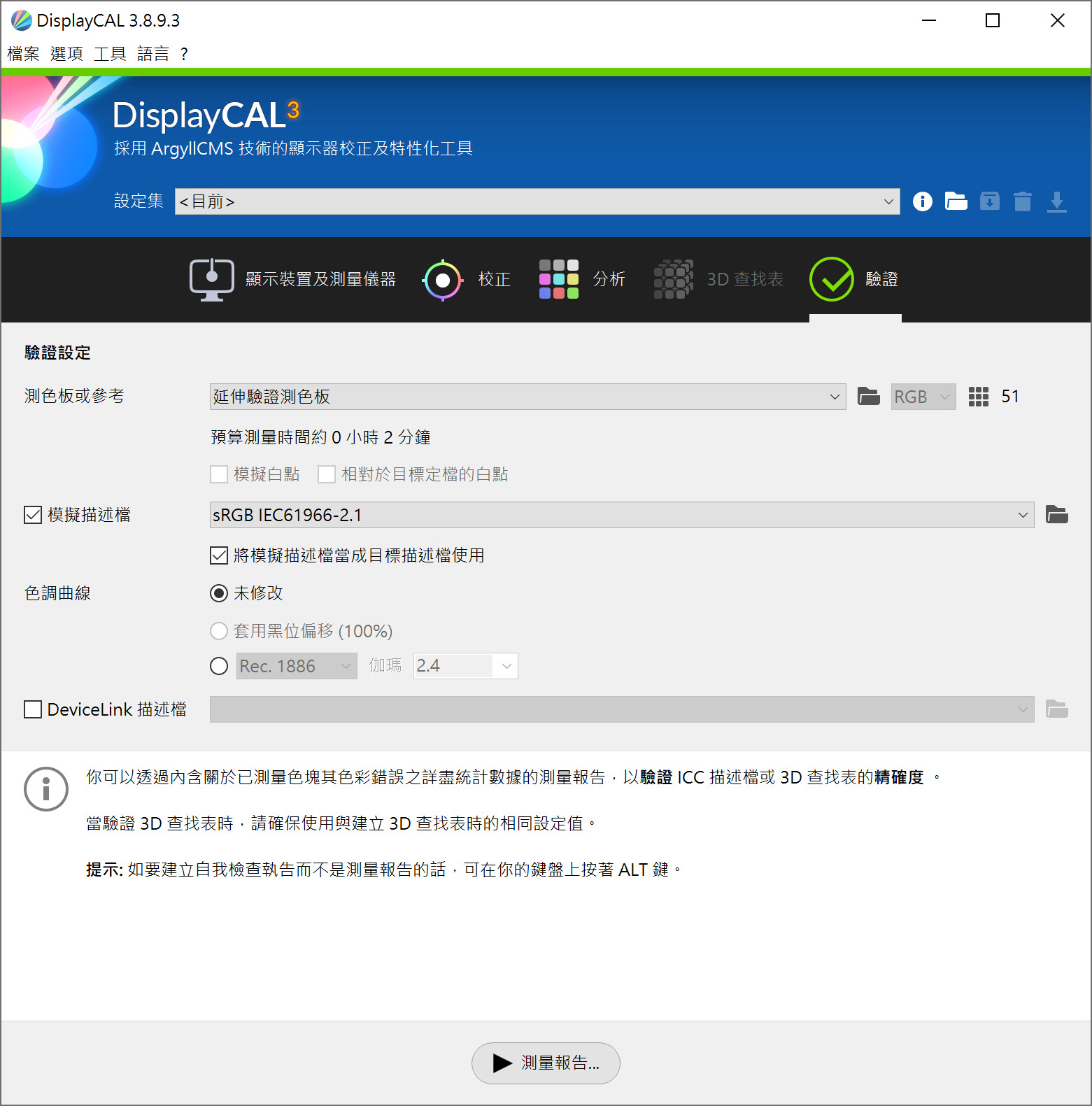
Task: Switch to the 驗證 tab
Action: [854, 280]
